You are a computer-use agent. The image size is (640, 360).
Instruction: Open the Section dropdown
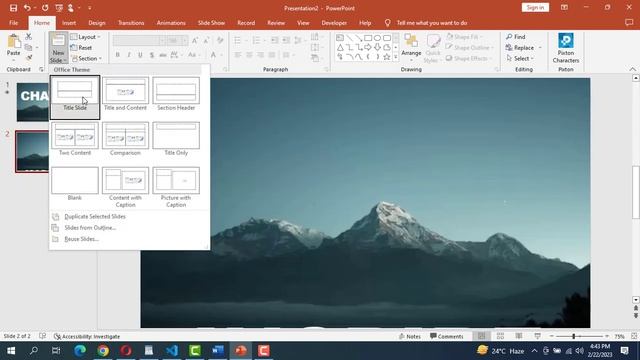tap(86, 58)
